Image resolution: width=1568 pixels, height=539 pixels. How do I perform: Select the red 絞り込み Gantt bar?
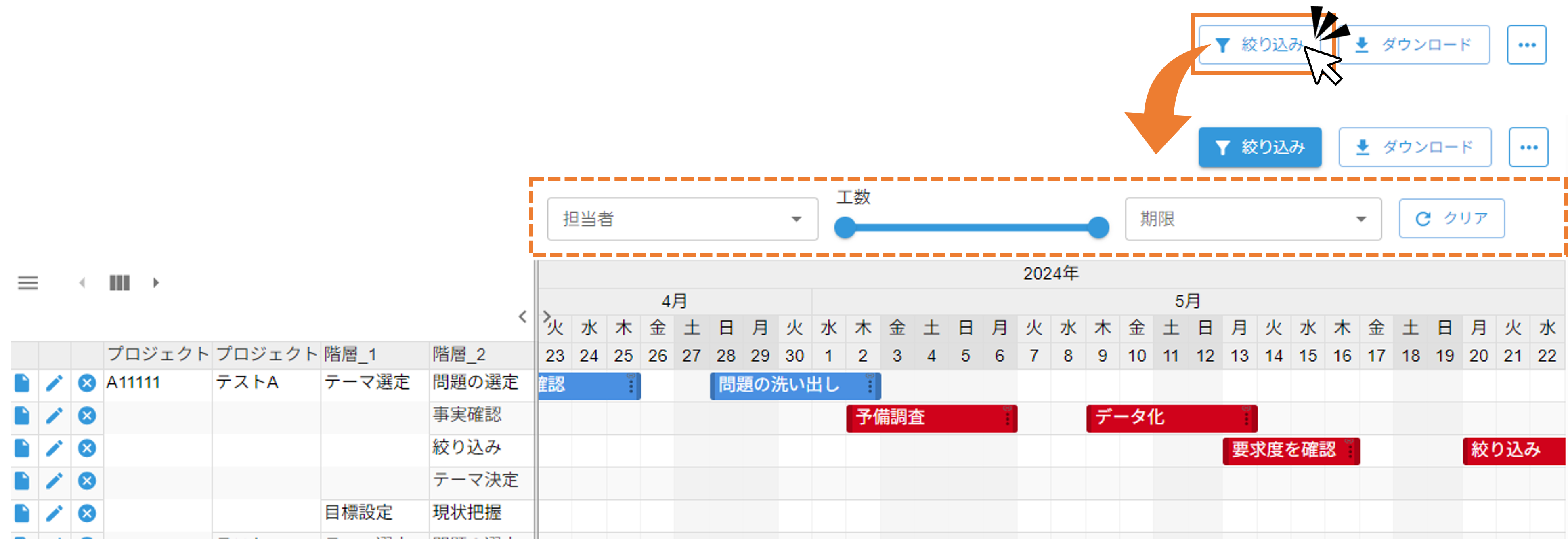(1514, 451)
